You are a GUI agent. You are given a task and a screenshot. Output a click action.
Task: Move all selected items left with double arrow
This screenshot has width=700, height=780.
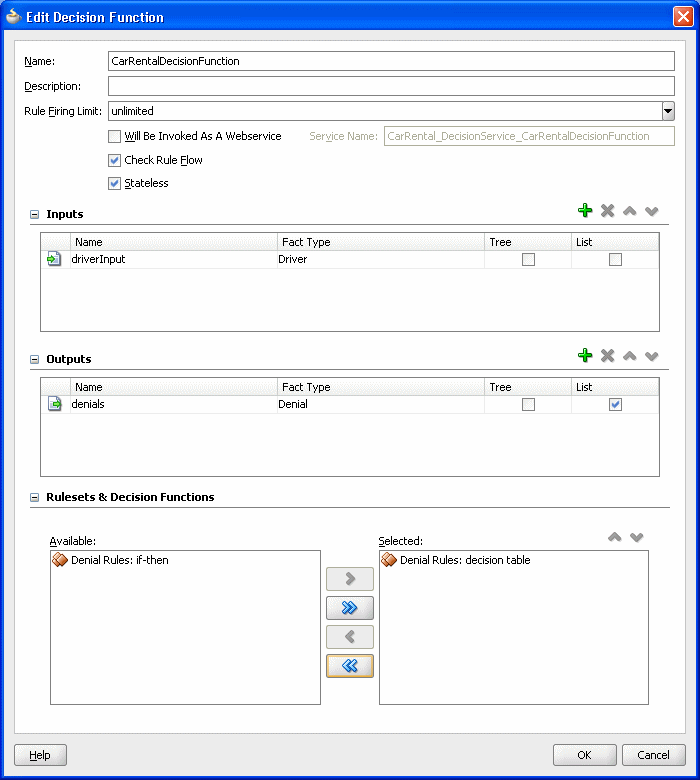point(350,666)
